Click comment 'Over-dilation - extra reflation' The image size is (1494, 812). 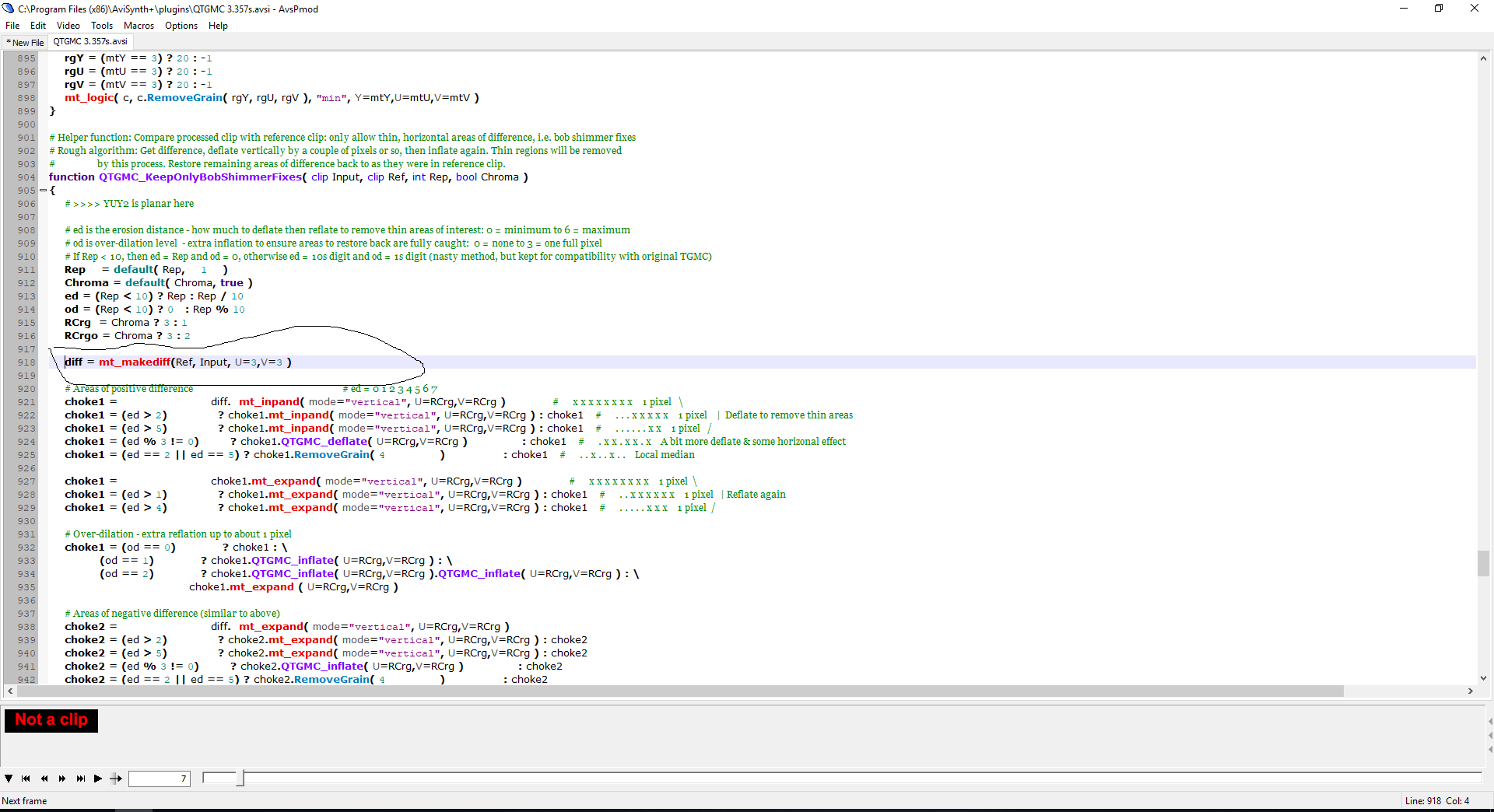pyautogui.click(x=178, y=534)
